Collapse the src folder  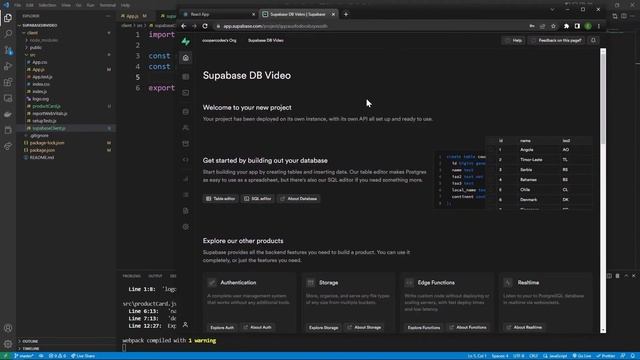coord(27,55)
